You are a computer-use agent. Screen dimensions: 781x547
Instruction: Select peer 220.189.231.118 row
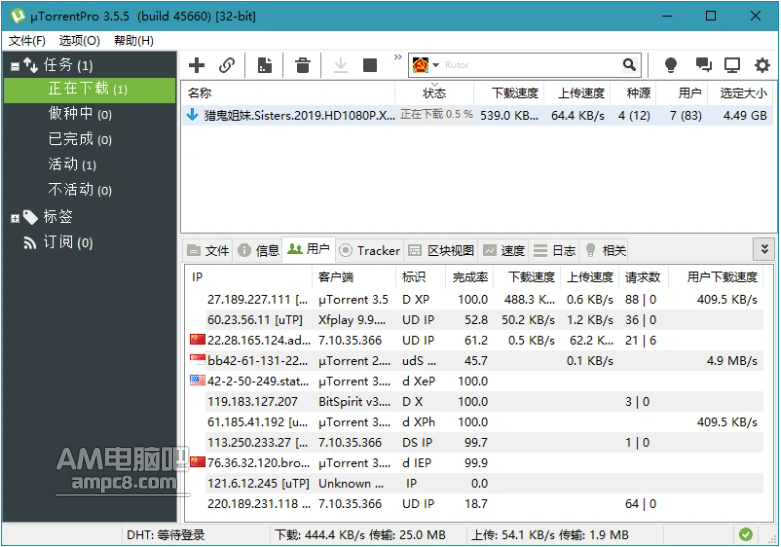[x=475, y=504]
